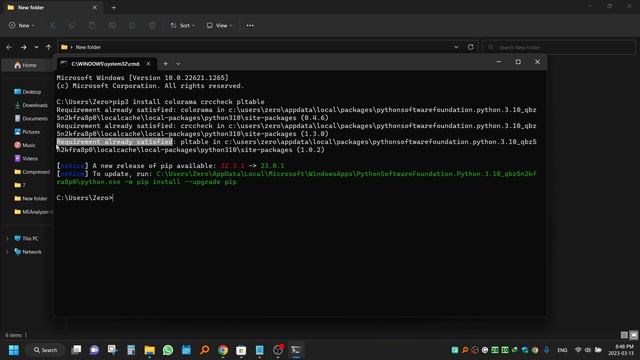
Task: Click the greyed-out Paste icon in Explorer toolbar
Action: (x=92, y=26)
